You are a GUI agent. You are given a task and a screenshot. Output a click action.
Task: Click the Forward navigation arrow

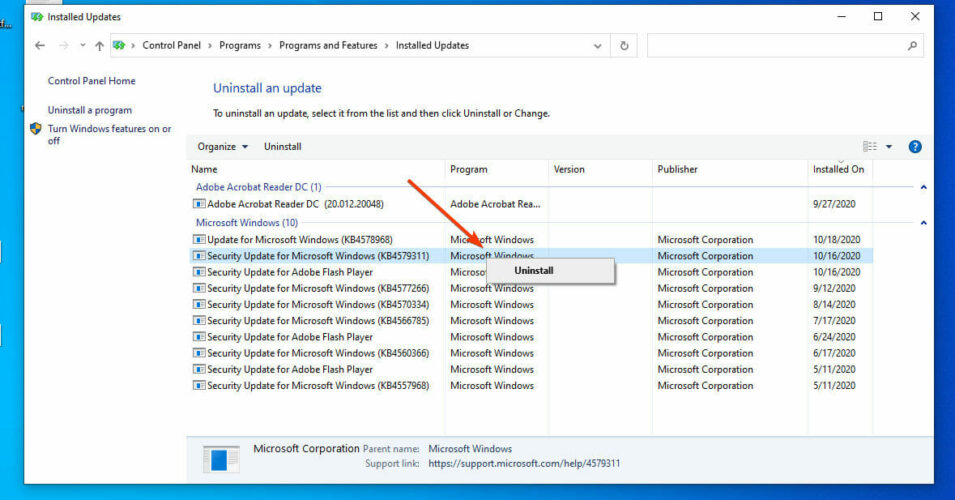click(63, 46)
